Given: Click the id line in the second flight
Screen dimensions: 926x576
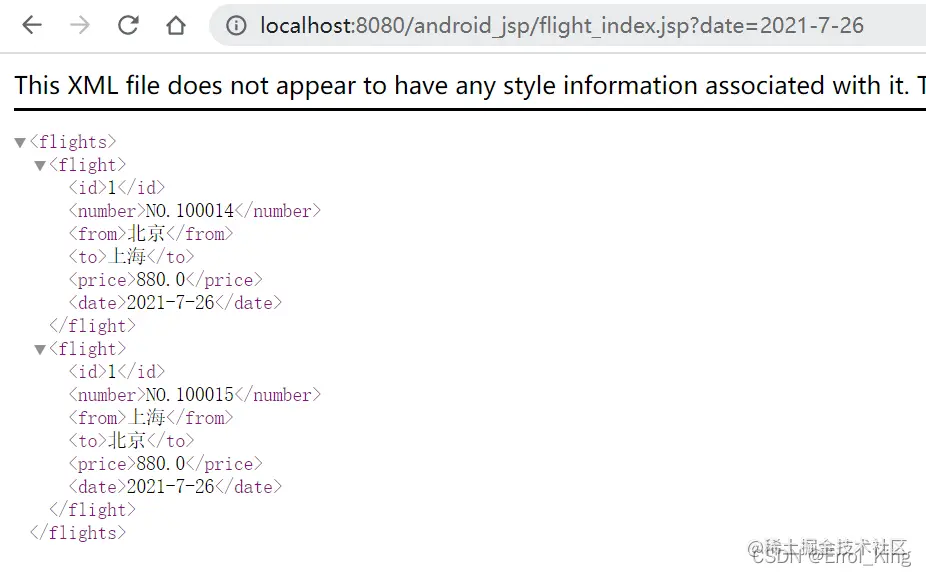Looking at the screenshot, I should [x=117, y=372].
